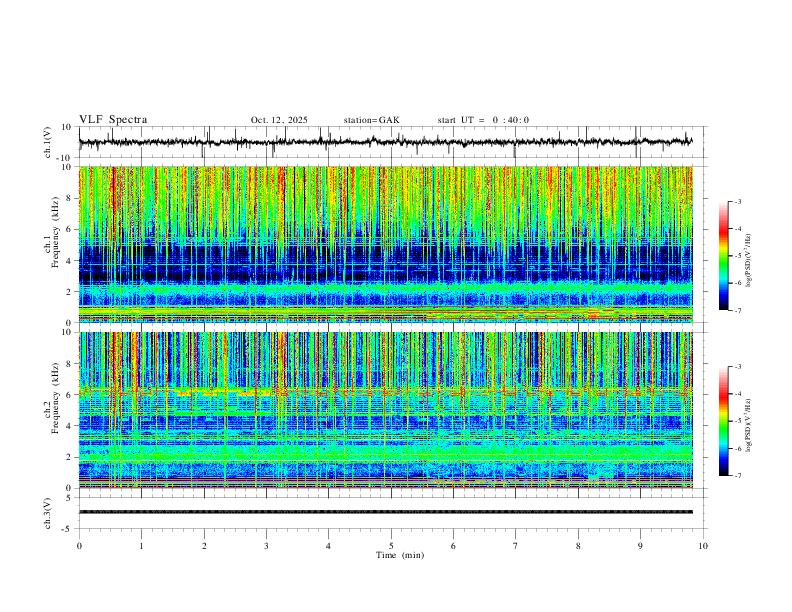Click the ch.3(V) axis label

pyautogui.click(x=48, y=514)
